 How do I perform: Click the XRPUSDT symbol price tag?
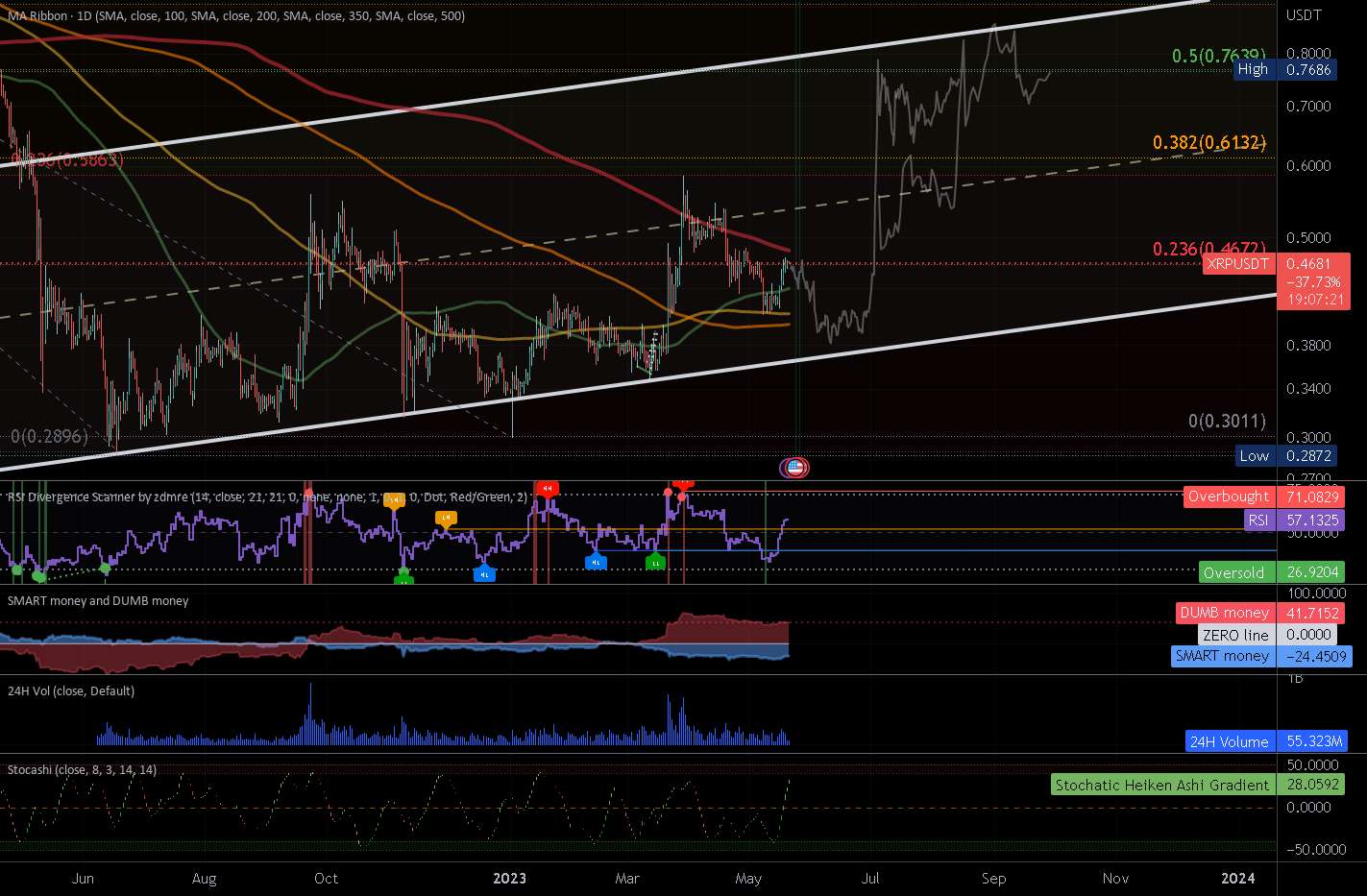pyautogui.click(x=1237, y=263)
